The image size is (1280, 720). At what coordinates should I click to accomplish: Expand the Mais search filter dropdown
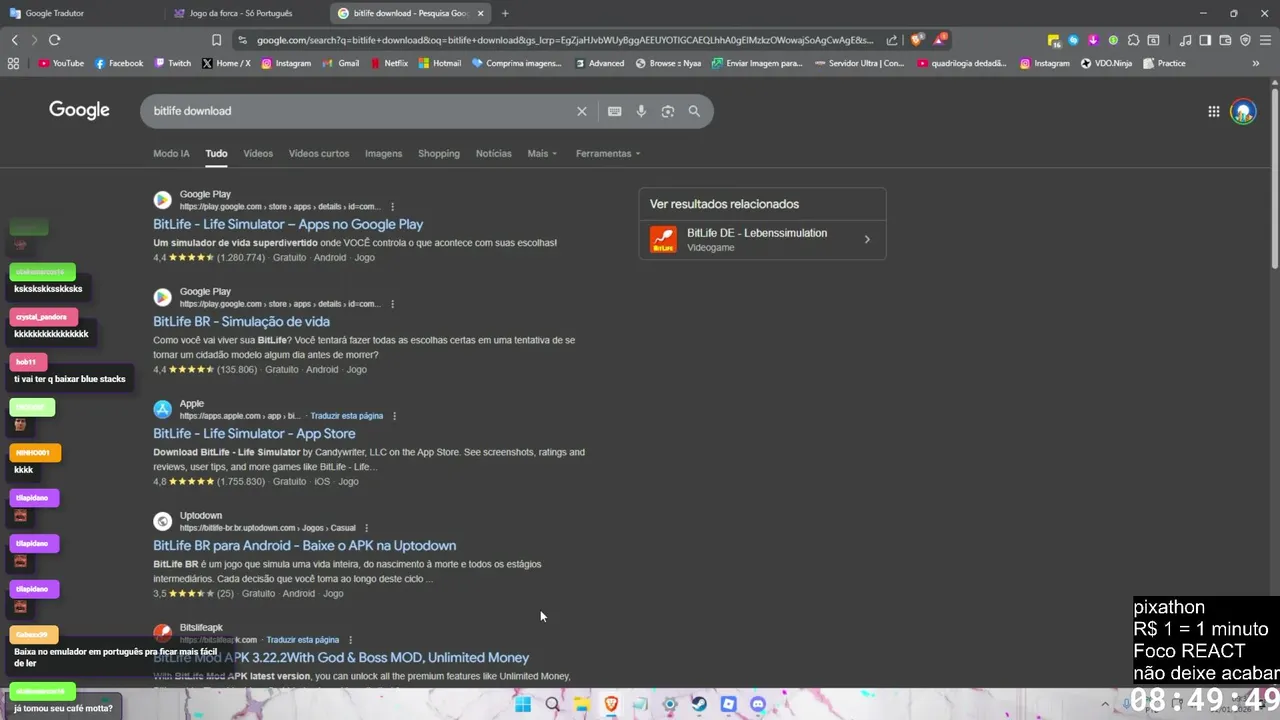coord(542,153)
